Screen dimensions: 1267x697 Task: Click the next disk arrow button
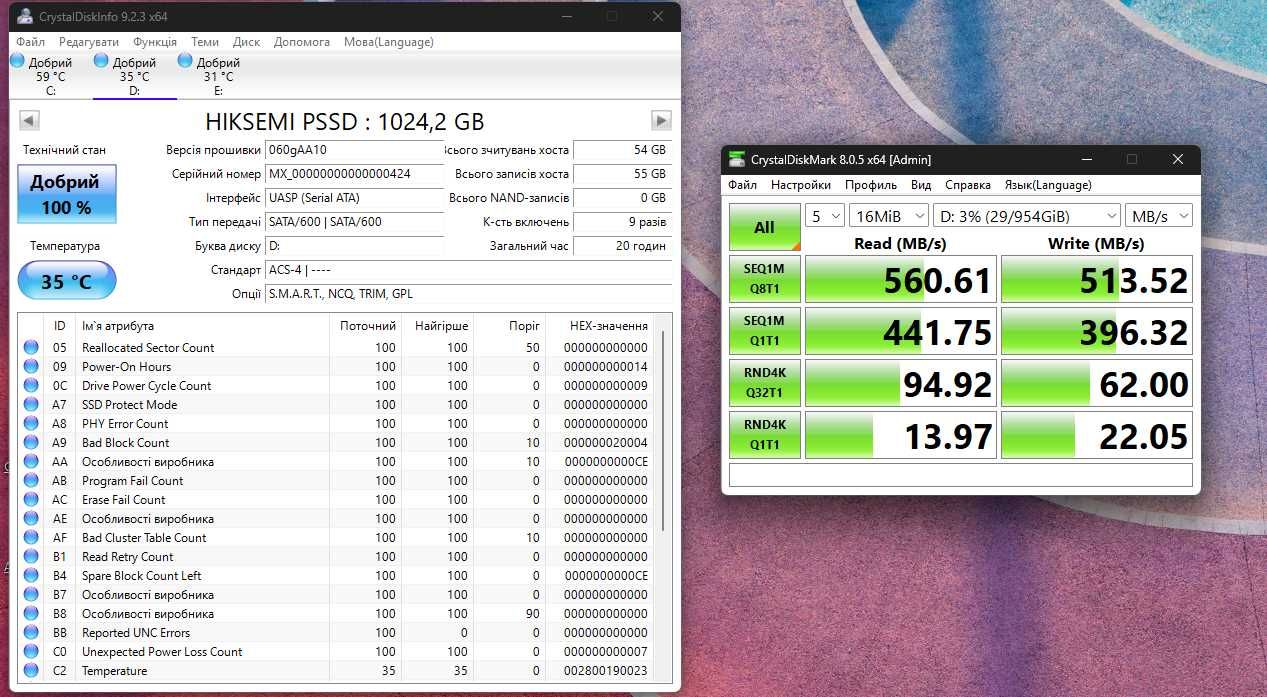click(x=661, y=121)
